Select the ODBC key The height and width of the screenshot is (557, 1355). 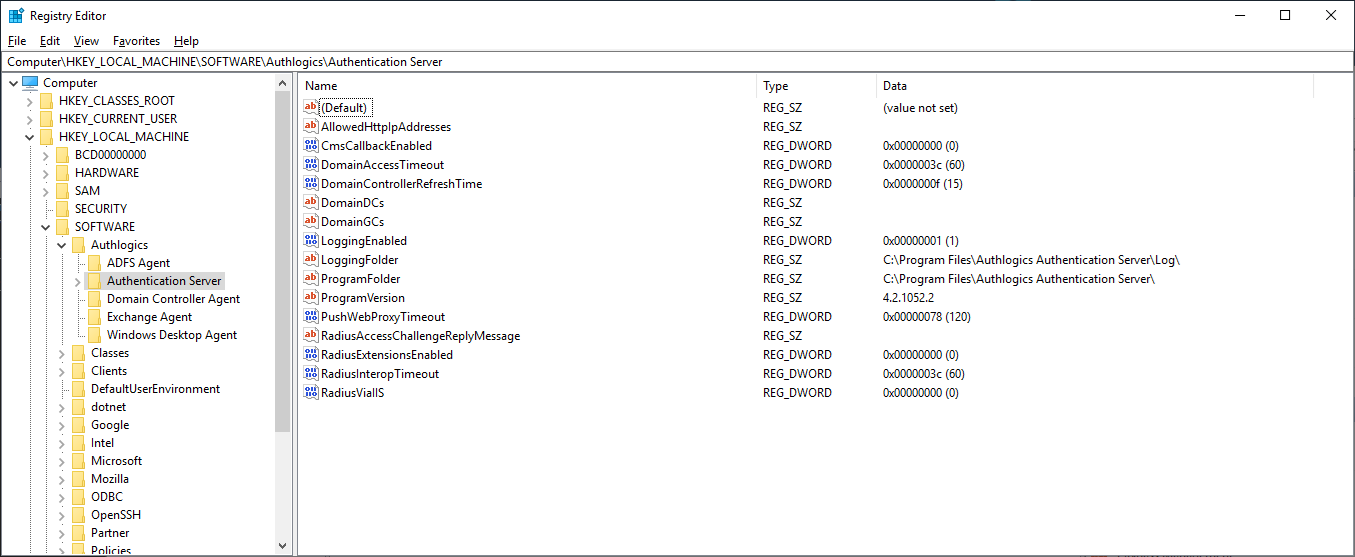pos(107,497)
